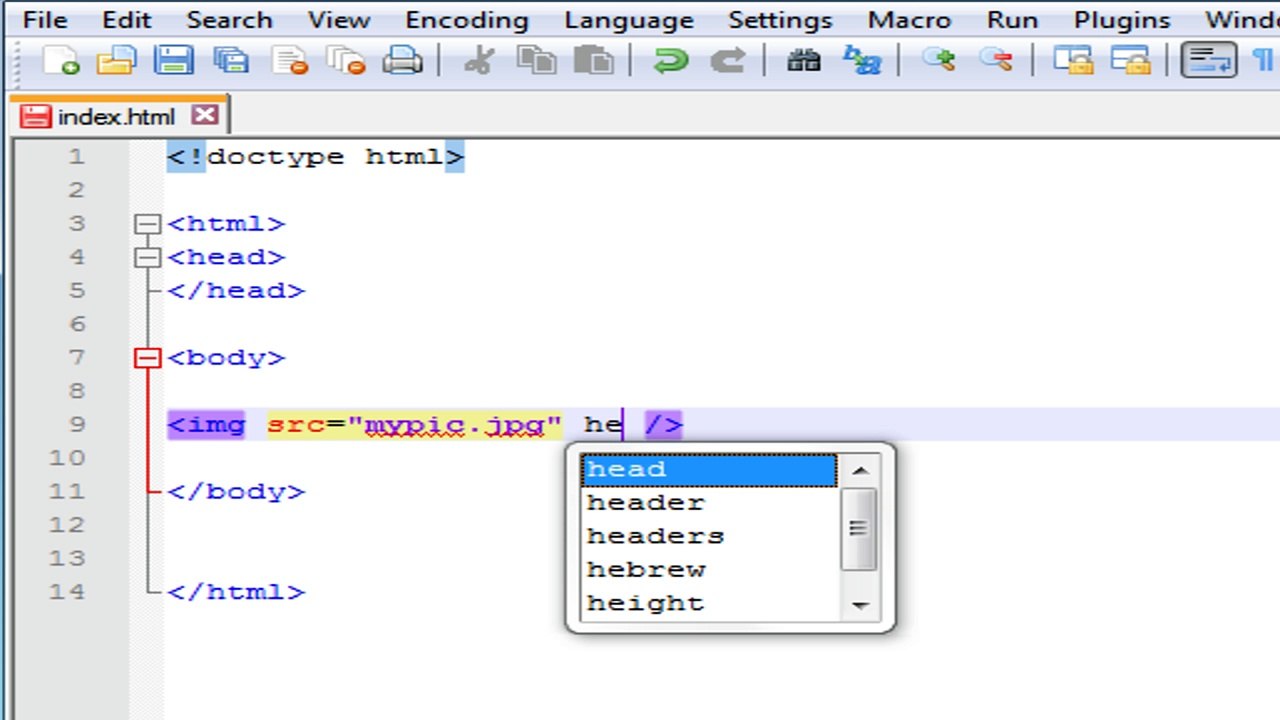Click the opening '<html>' tag on line 3
Image resolution: width=1280 pixels, height=720 pixels.
pyautogui.click(x=226, y=224)
